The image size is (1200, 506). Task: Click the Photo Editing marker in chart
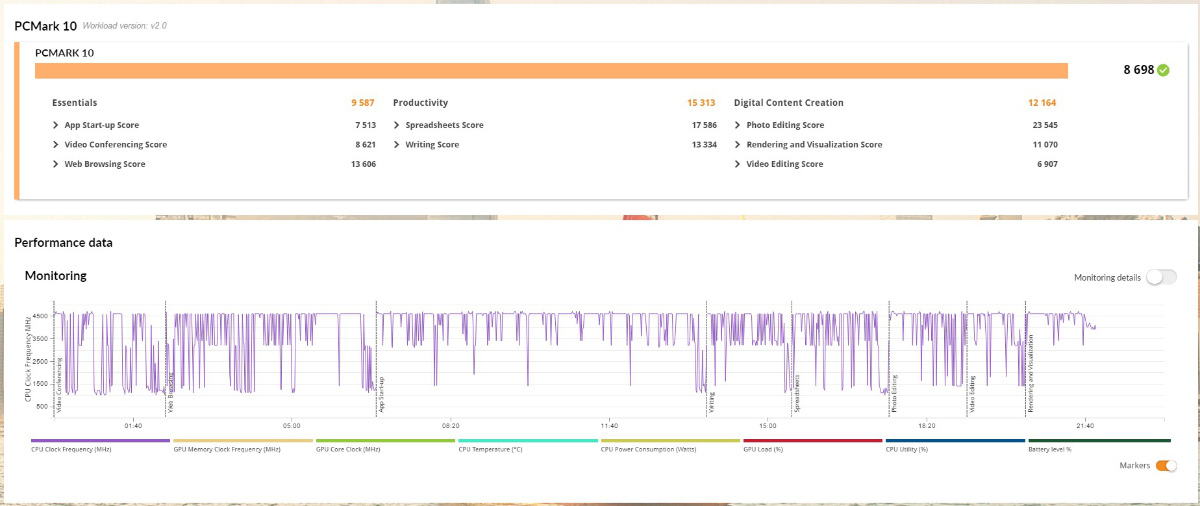point(894,394)
